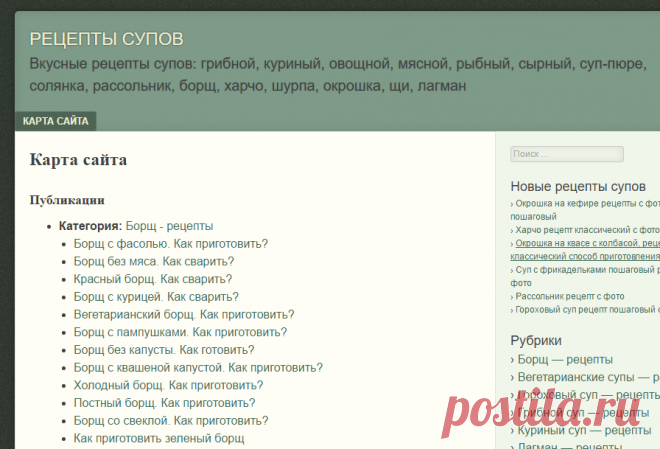Click the tagline starting 'Вкусные рецепты супов'

tap(338, 75)
